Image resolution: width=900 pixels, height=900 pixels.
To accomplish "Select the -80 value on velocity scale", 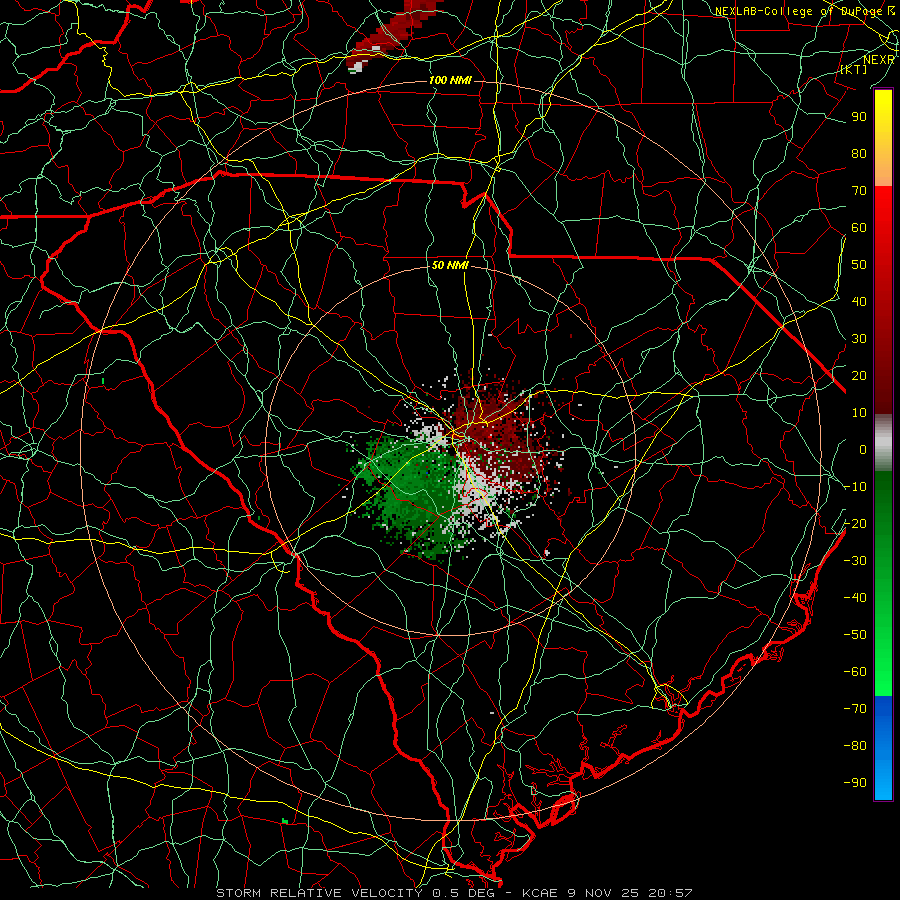I will (855, 746).
